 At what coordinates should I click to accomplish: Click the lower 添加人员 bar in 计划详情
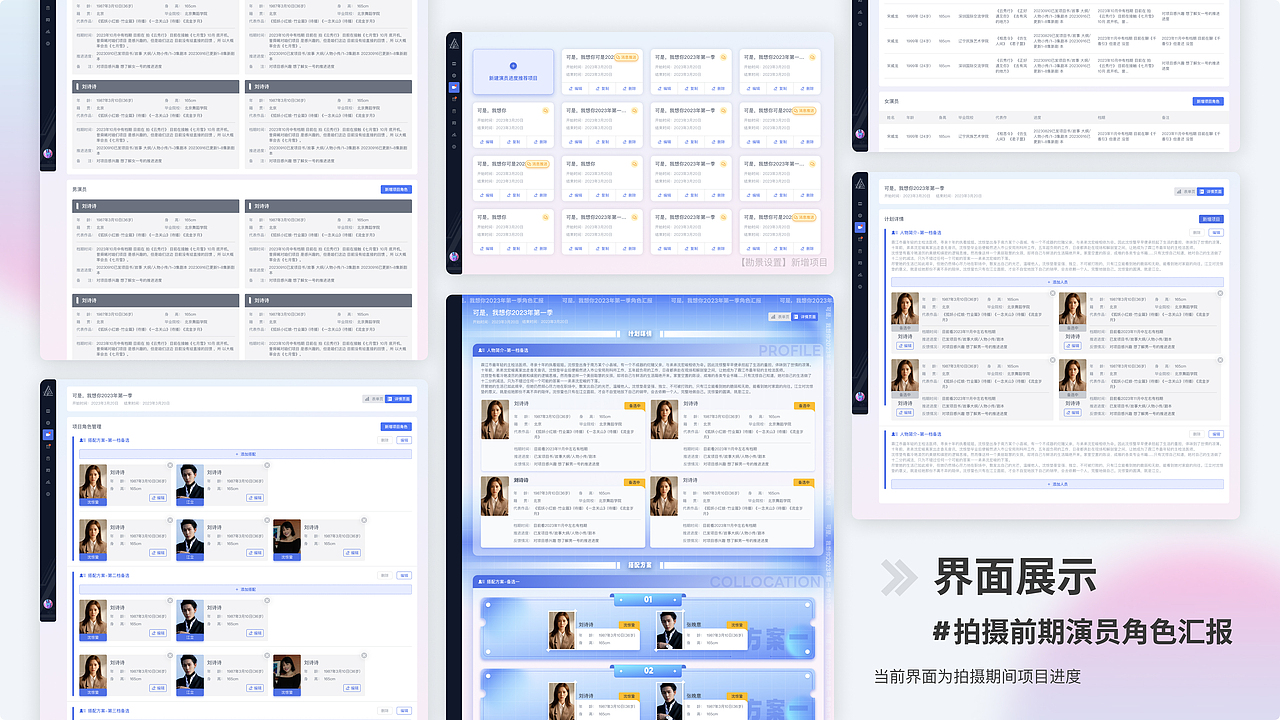[1057, 483]
